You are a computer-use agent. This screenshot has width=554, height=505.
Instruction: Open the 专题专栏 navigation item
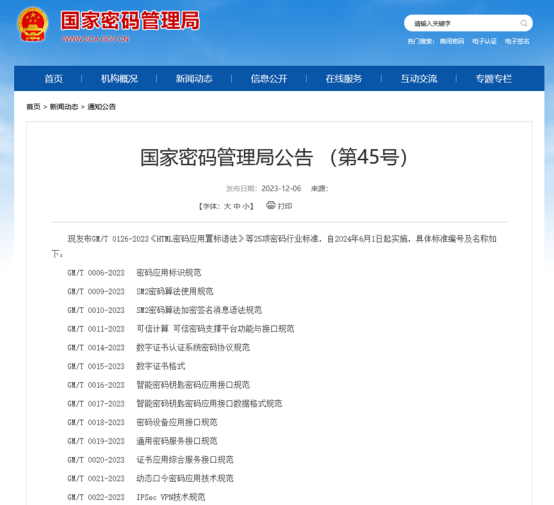(x=494, y=78)
